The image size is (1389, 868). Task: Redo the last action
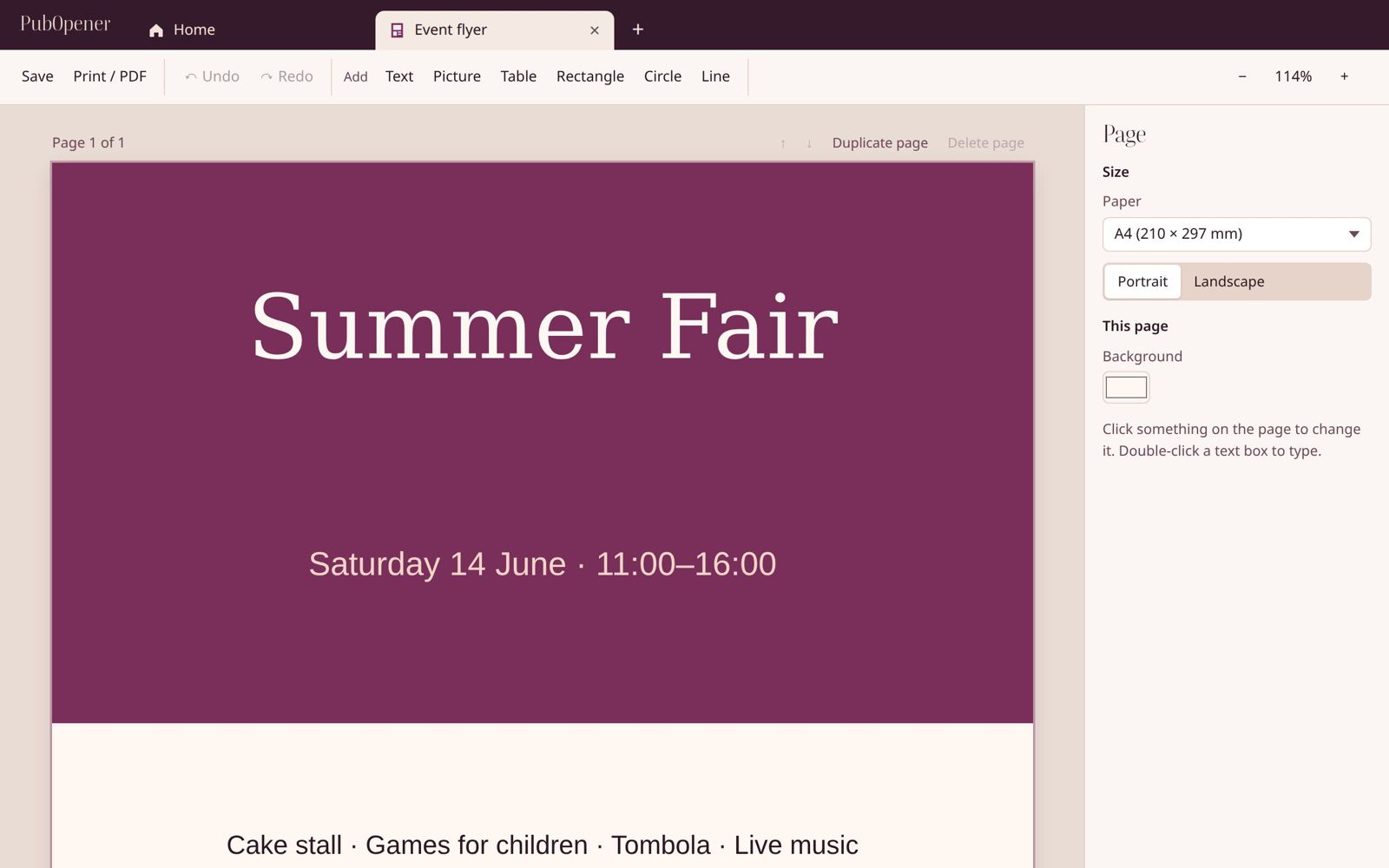point(286,76)
